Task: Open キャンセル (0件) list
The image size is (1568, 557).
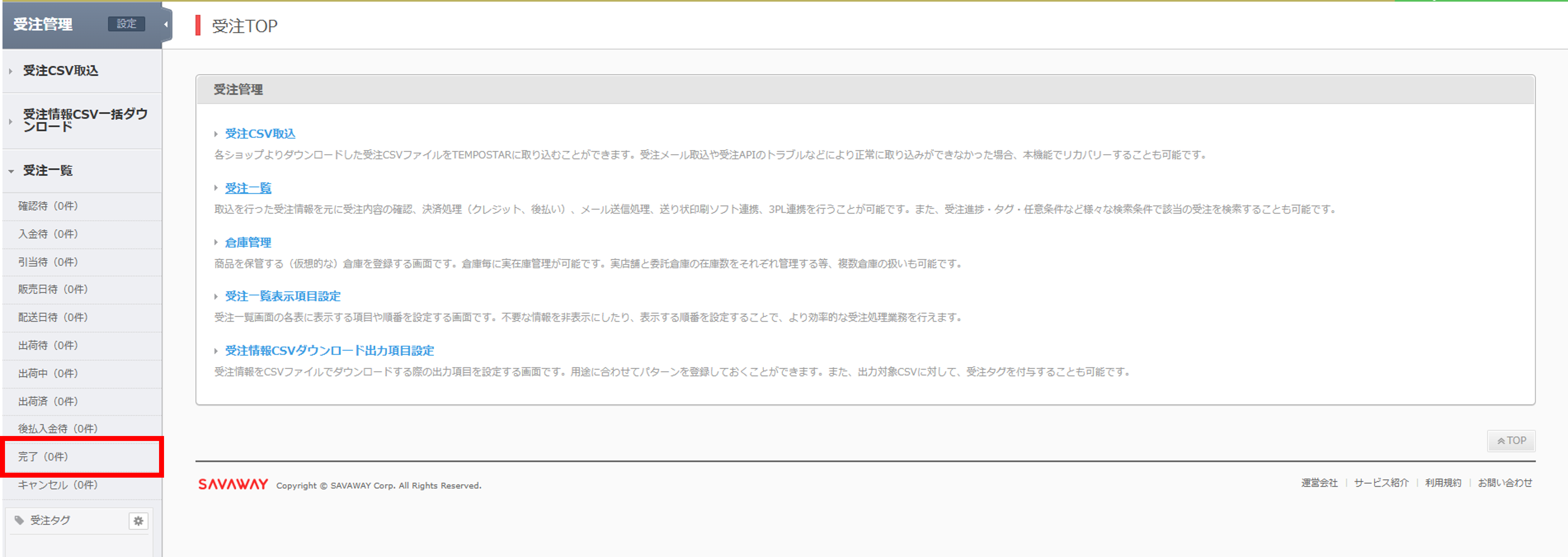Action: click(57, 485)
